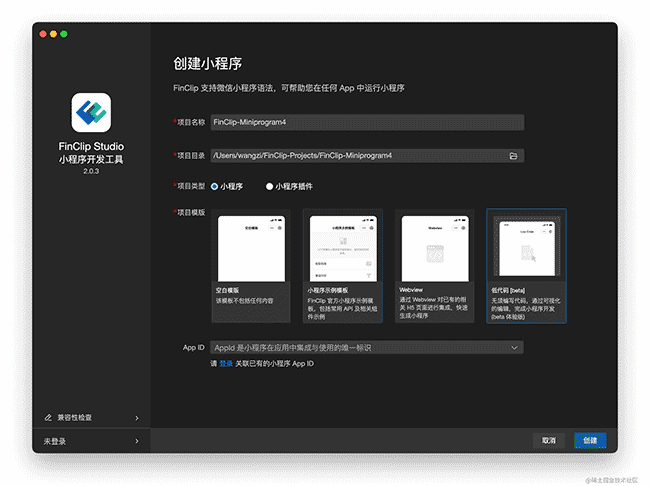Click the 取消 button
Screen dimensions: 650x486
(x=549, y=440)
